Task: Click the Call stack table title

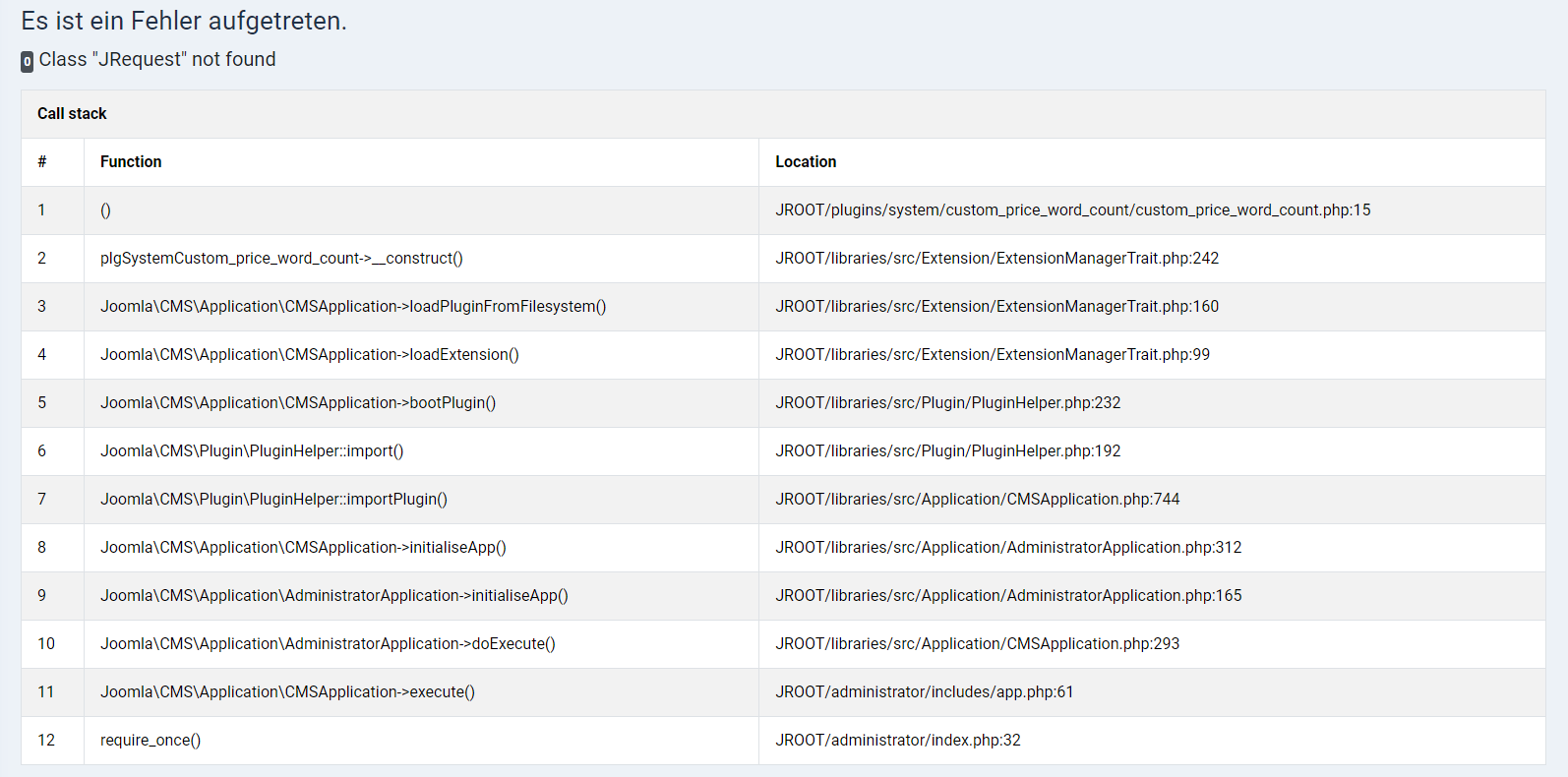Action: [x=72, y=114]
